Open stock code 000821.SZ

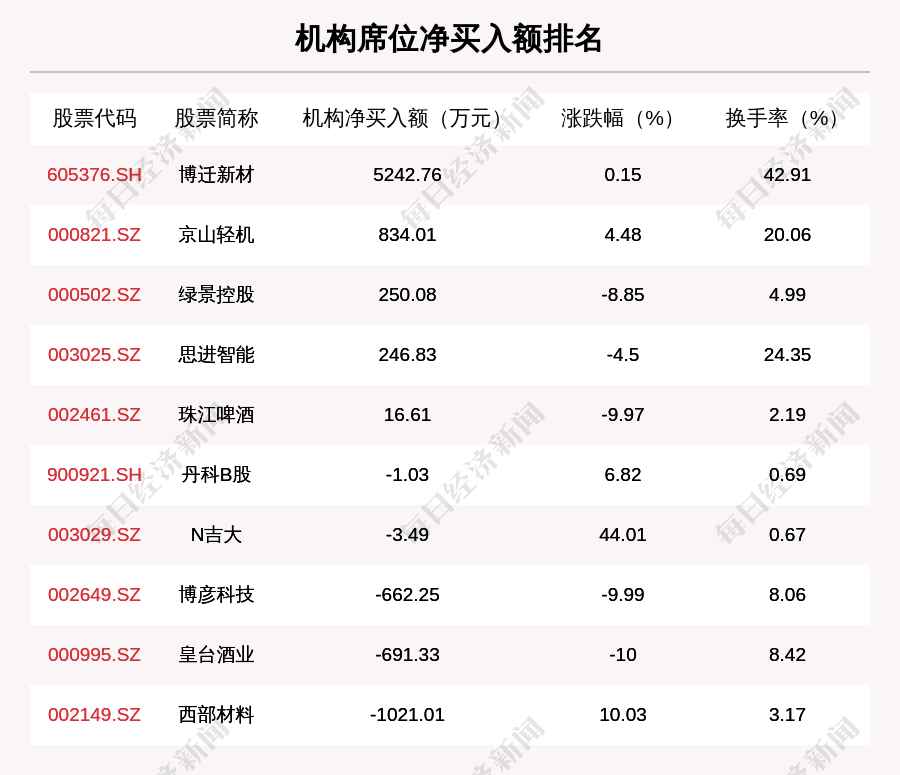[x=94, y=235]
